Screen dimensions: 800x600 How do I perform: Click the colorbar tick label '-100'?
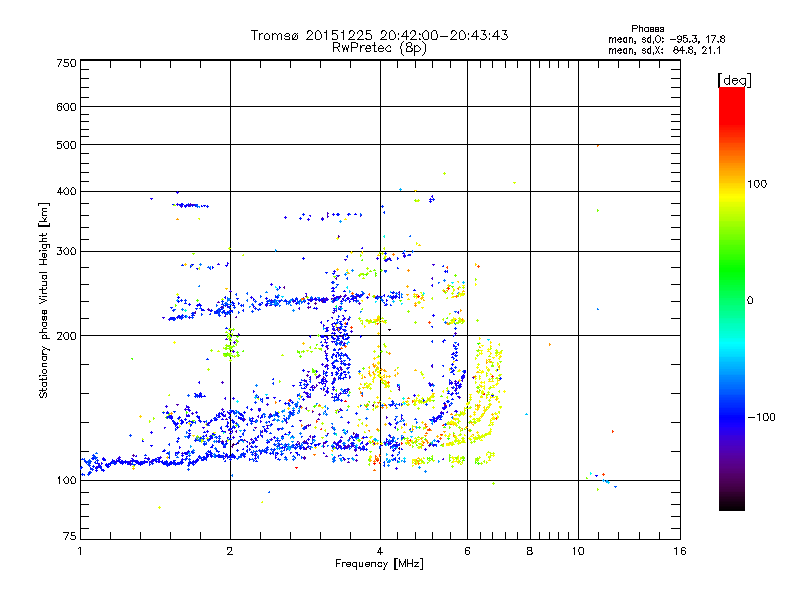pyautogui.click(x=761, y=417)
